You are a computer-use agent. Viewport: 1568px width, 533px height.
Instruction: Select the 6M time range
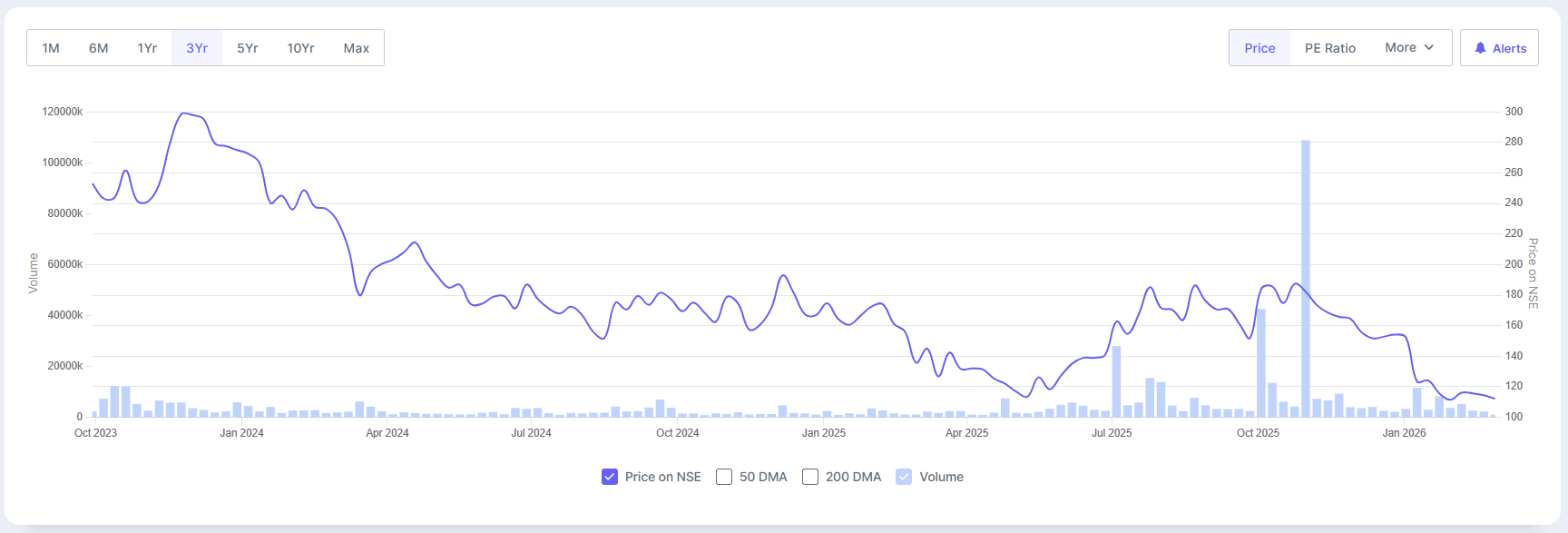point(99,48)
